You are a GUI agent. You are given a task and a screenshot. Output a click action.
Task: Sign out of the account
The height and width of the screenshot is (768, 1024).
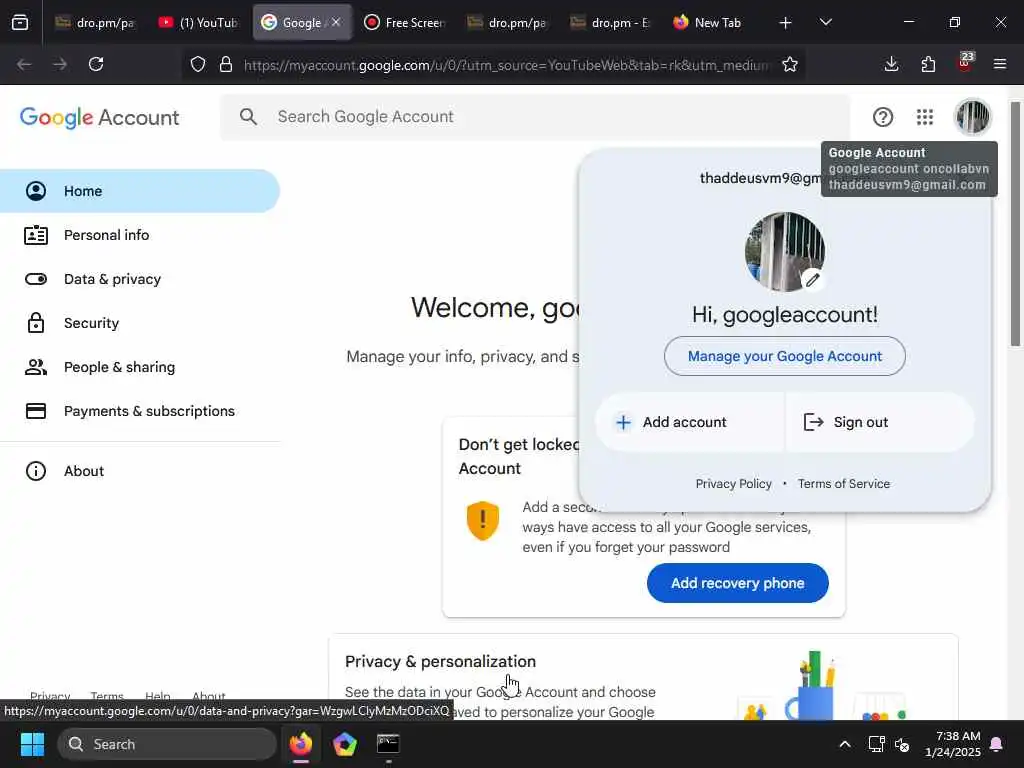pos(880,422)
